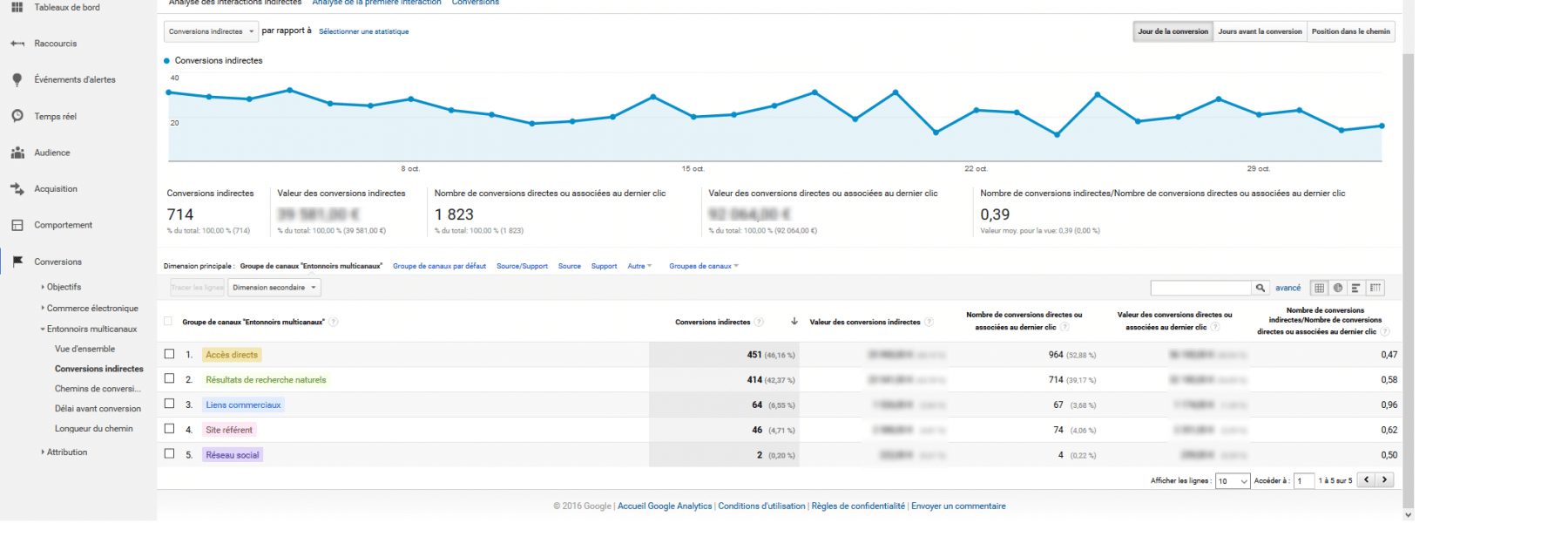
Task: Open Vue d'ensemble in sidebar
Action: pos(84,349)
